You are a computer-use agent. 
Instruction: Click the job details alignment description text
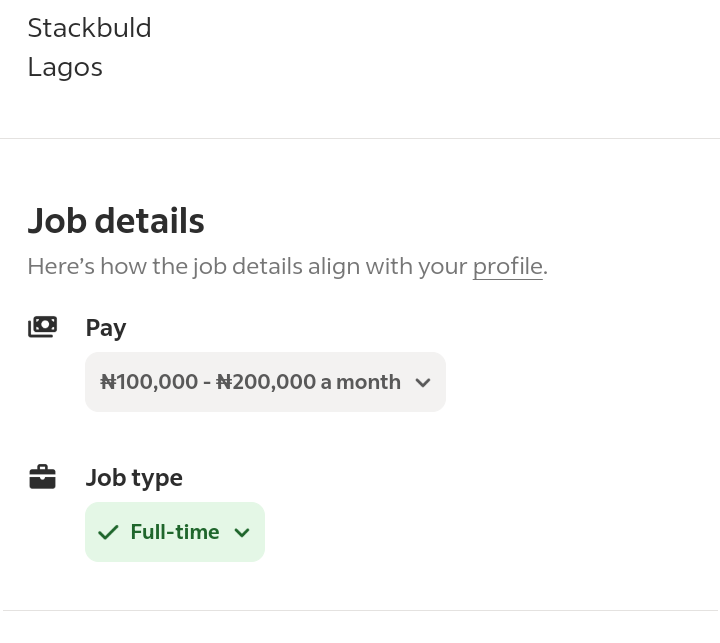point(287,267)
